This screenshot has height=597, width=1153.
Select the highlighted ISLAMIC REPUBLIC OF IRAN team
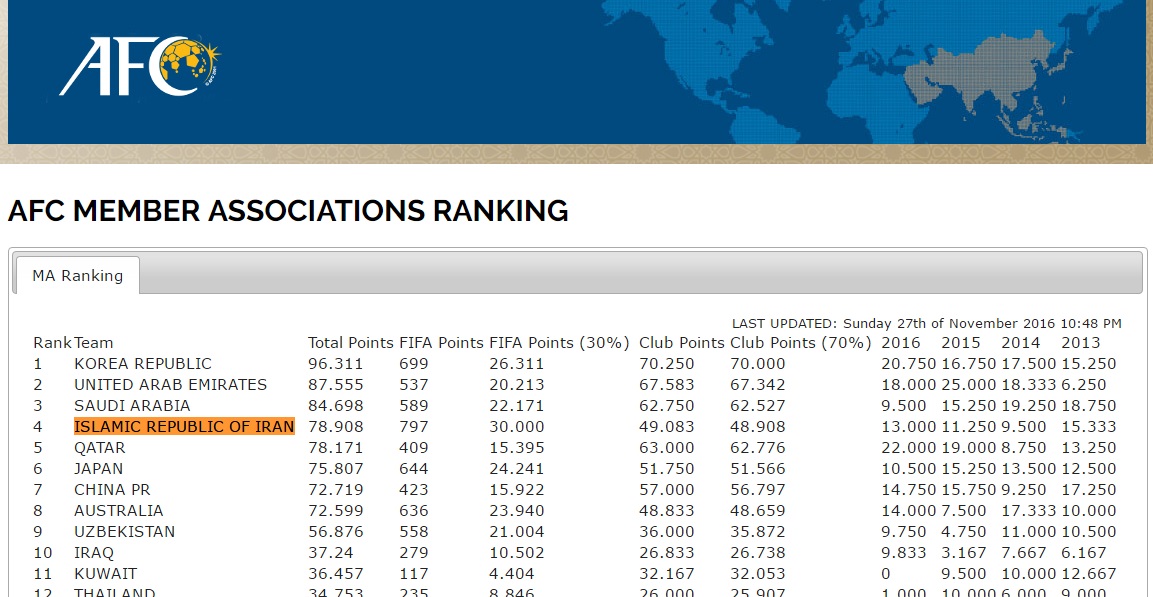click(x=185, y=426)
